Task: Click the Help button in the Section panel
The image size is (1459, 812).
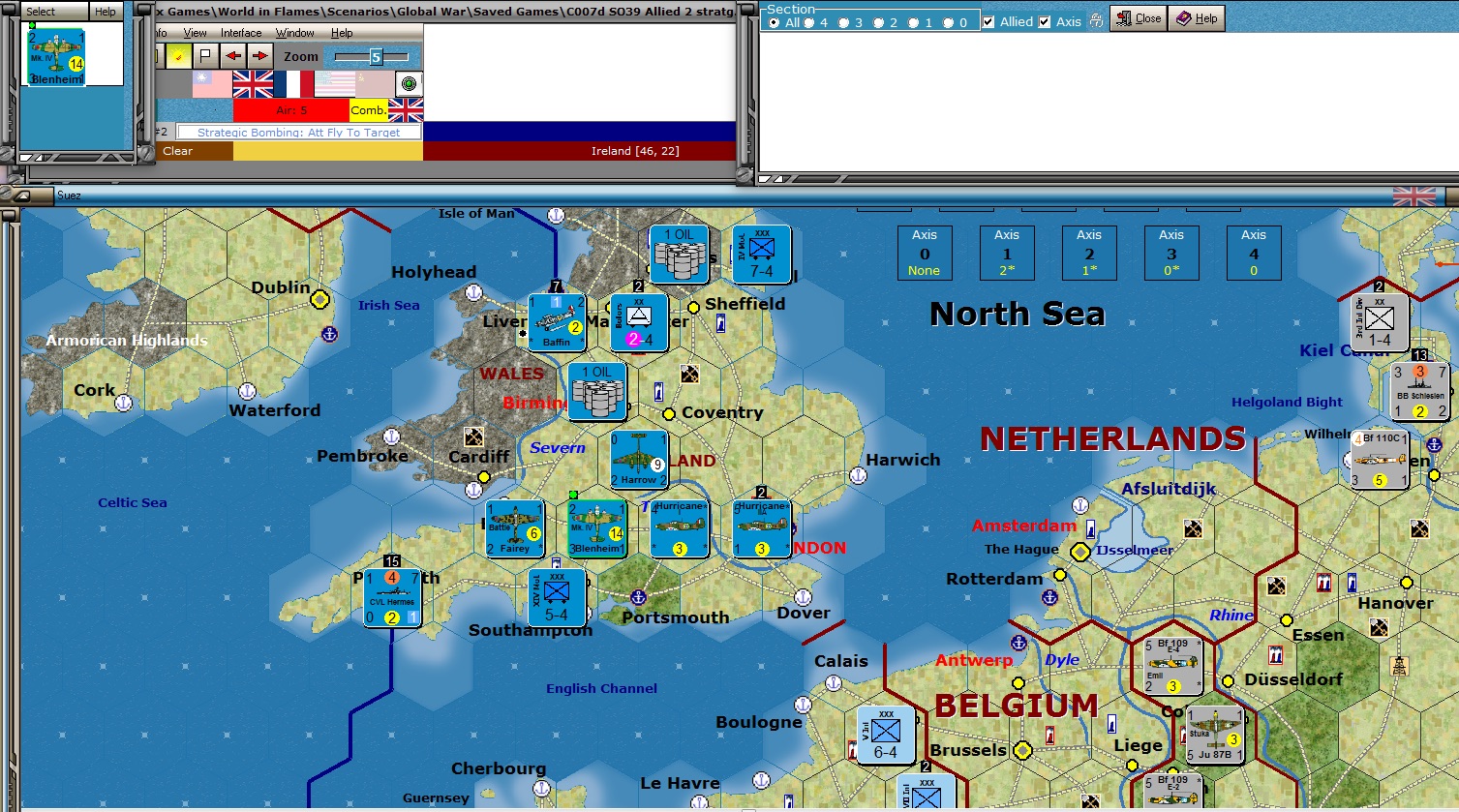Action: (1197, 18)
